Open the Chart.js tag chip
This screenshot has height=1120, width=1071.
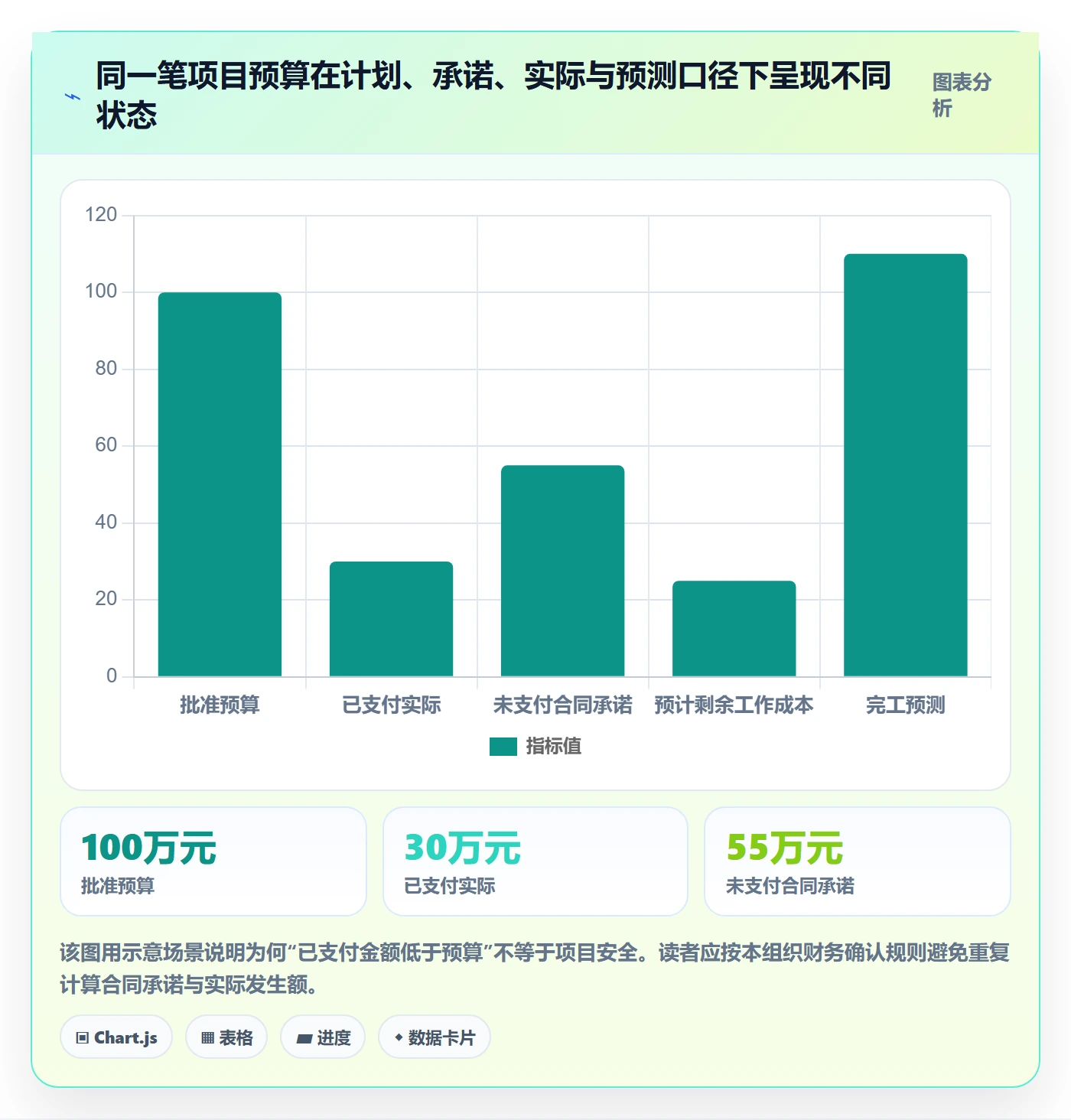[116, 1037]
